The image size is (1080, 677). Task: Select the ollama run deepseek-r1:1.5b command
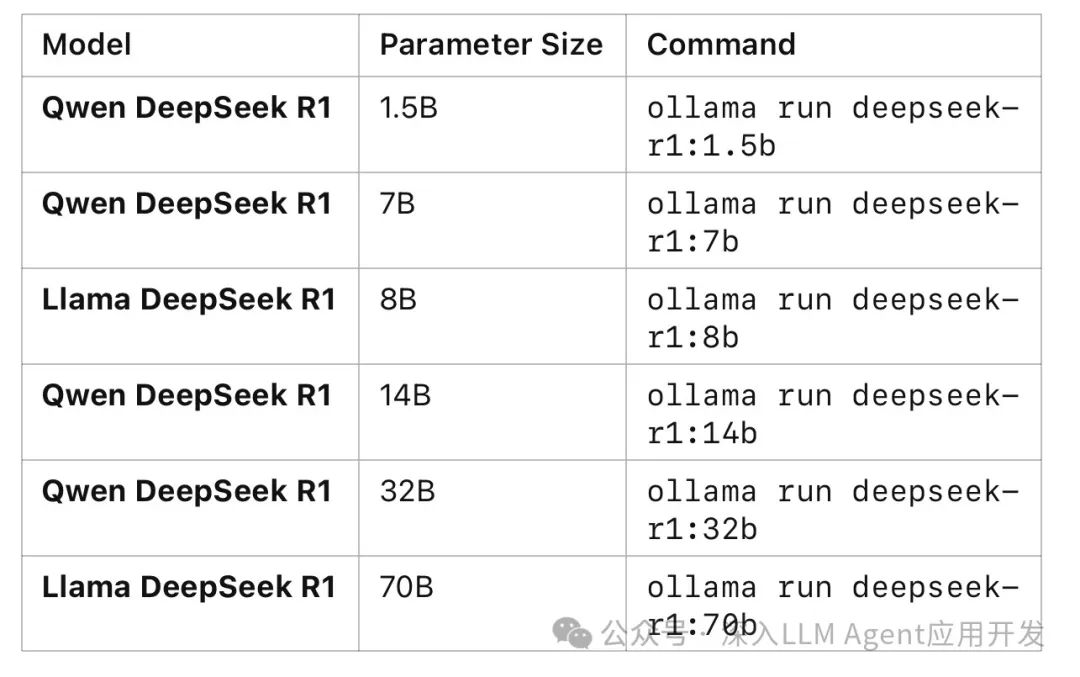pyautogui.click(x=832, y=126)
